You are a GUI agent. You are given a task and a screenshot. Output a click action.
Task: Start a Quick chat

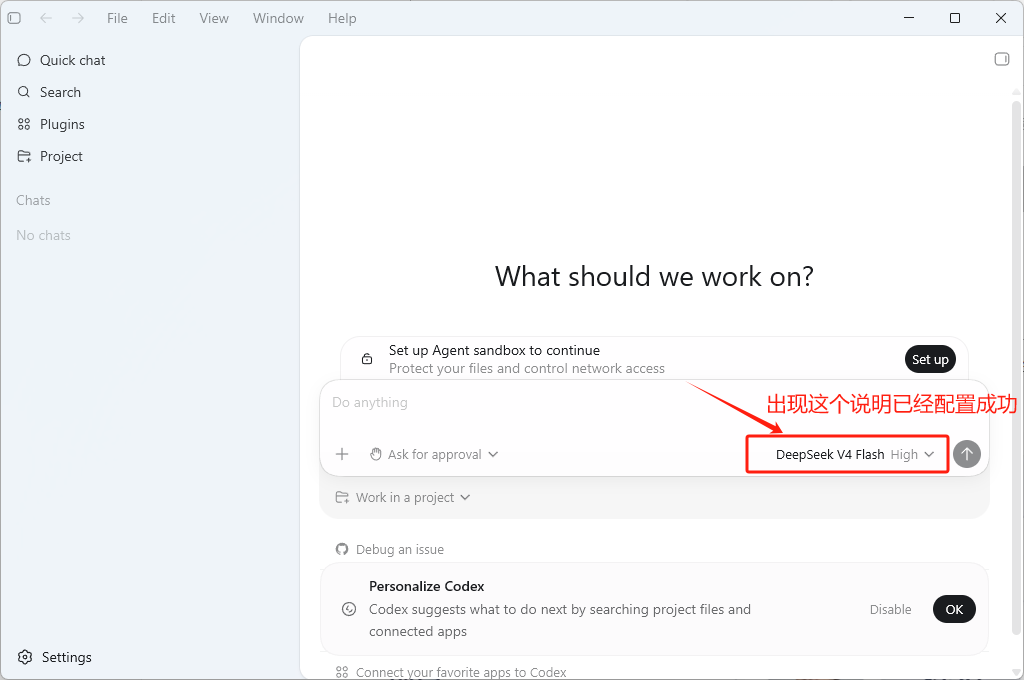(x=61, y=60)
